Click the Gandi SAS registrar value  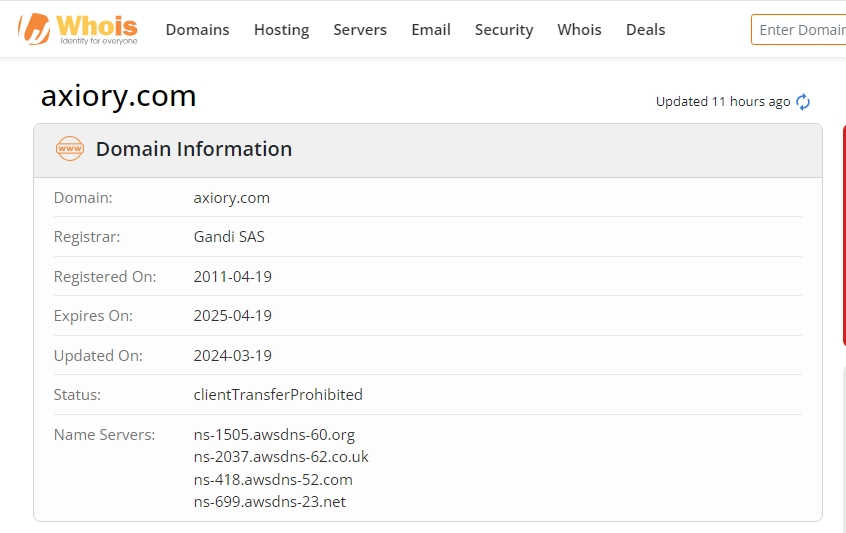point(229,237)
